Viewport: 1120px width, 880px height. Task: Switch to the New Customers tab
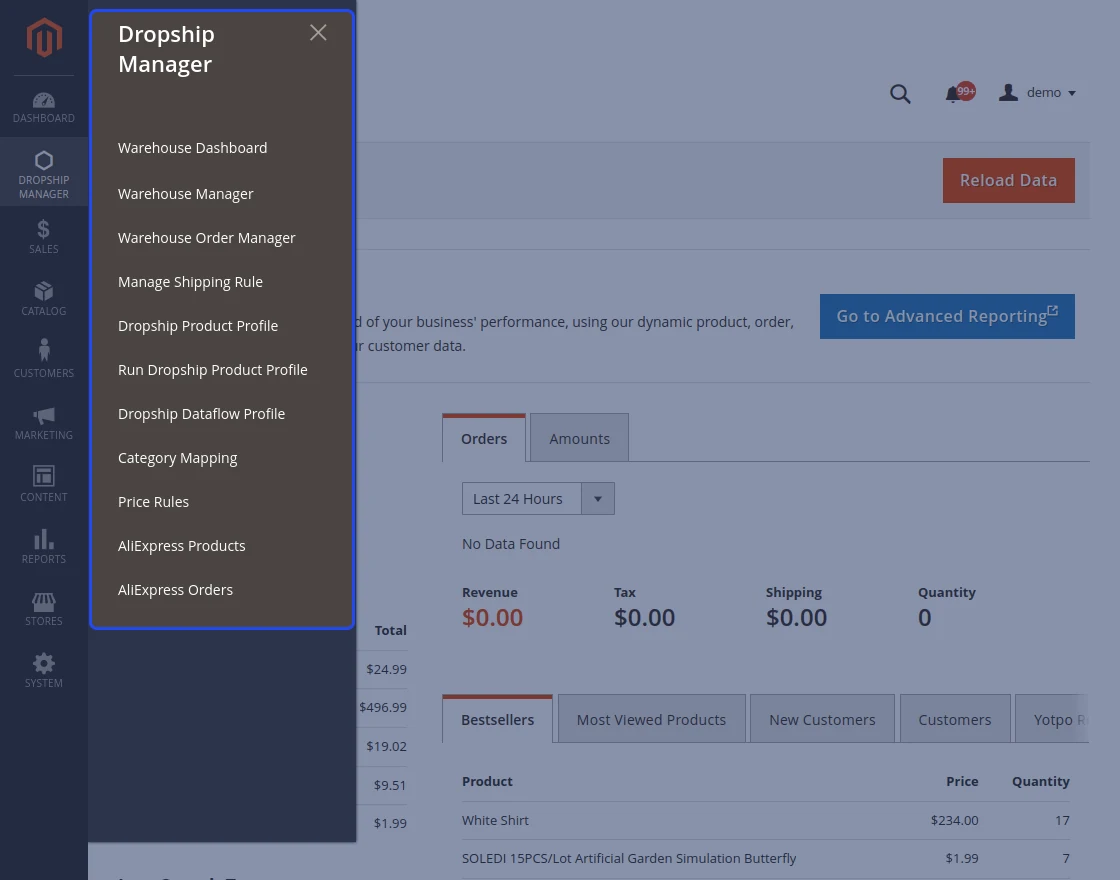(822, 719)
